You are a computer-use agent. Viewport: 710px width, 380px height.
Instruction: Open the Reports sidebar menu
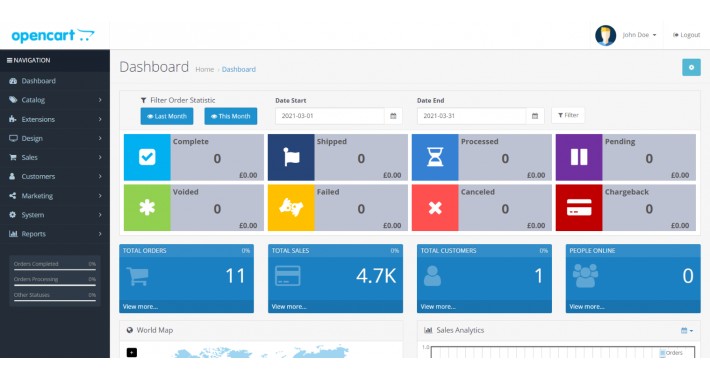coord(55,234)
